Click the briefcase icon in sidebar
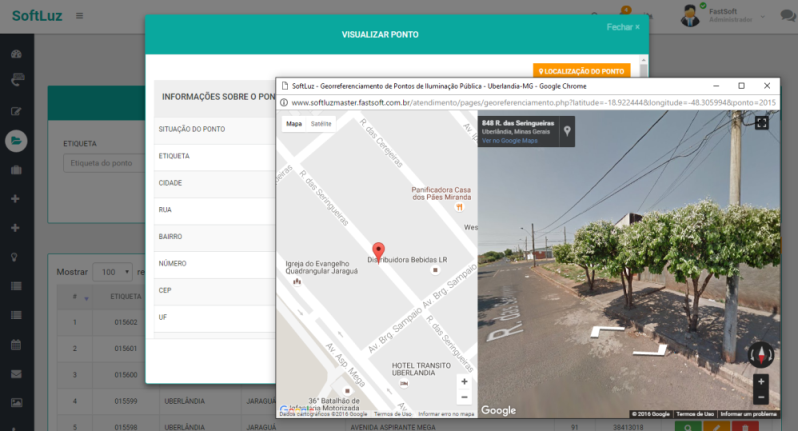798x431 pixels. [16, 170]
